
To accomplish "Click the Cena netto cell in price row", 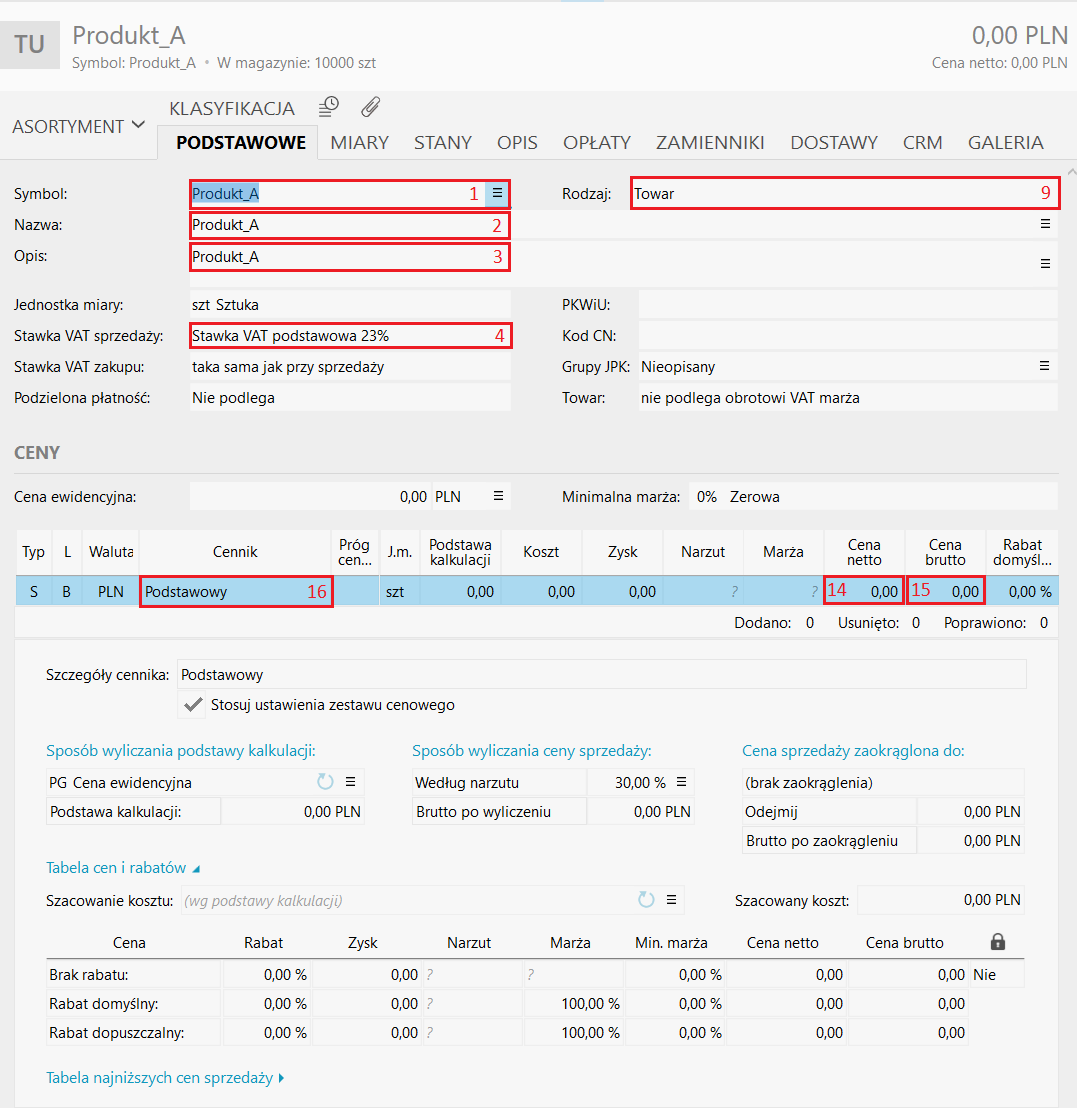I will (864, 591).
